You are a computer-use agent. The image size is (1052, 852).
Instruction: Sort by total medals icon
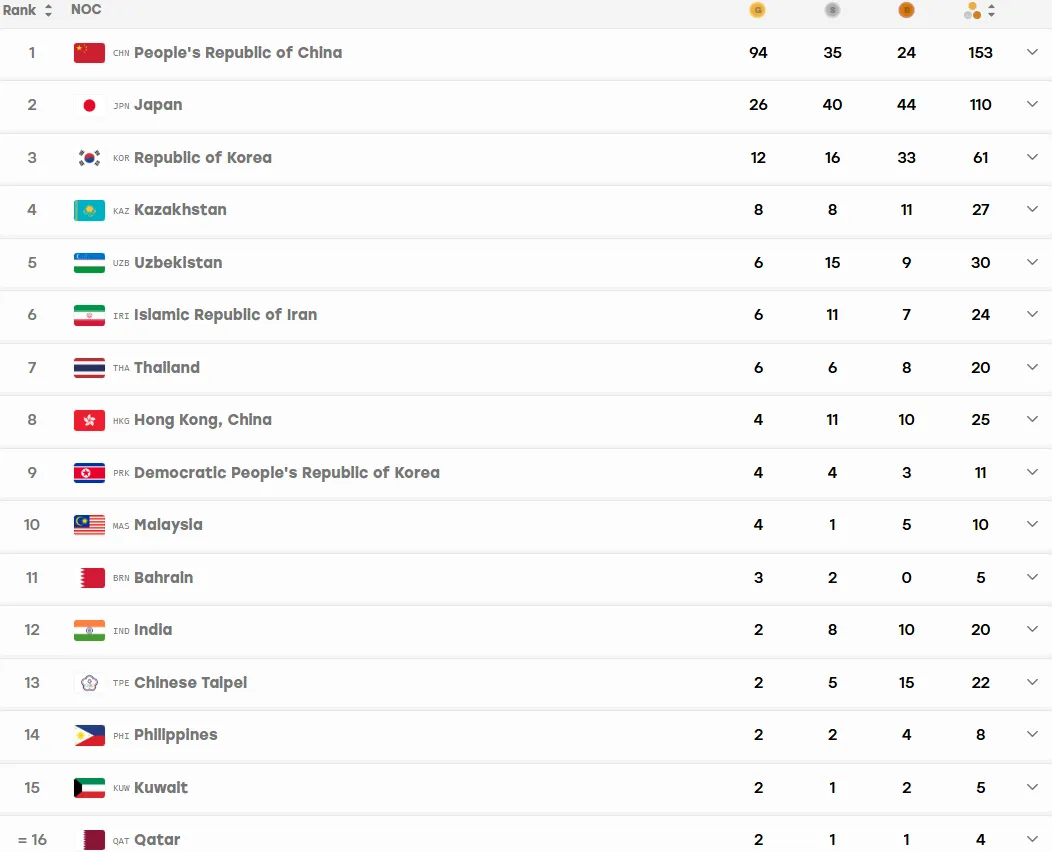click(x=979, y=11)
